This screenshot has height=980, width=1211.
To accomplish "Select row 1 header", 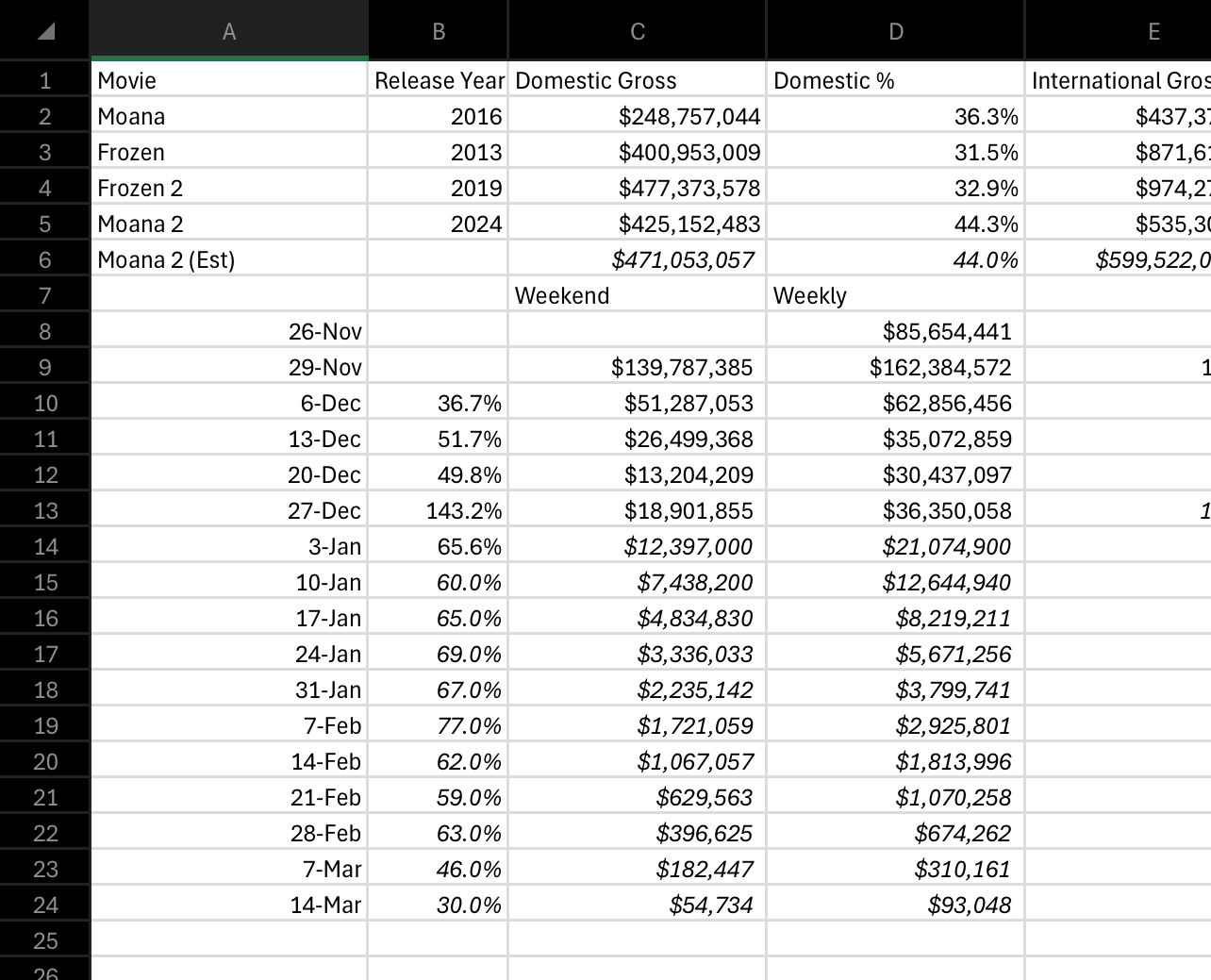I will tap(44, 80).
